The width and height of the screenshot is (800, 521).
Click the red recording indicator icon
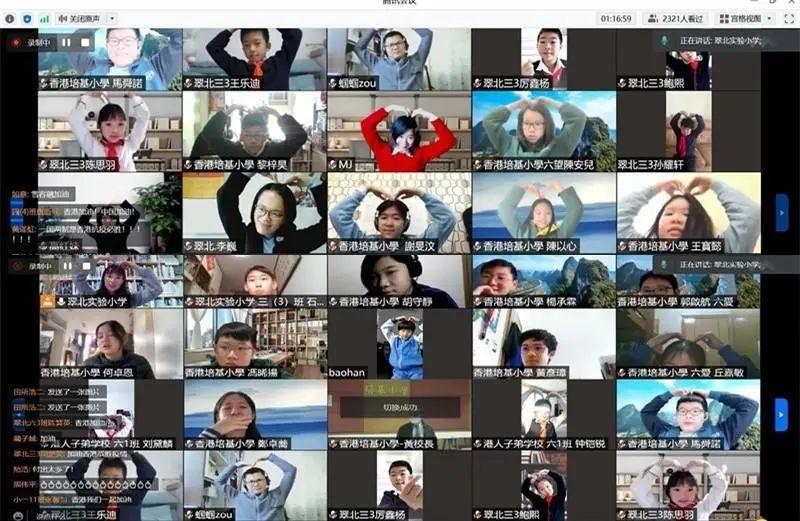[16, 42]
